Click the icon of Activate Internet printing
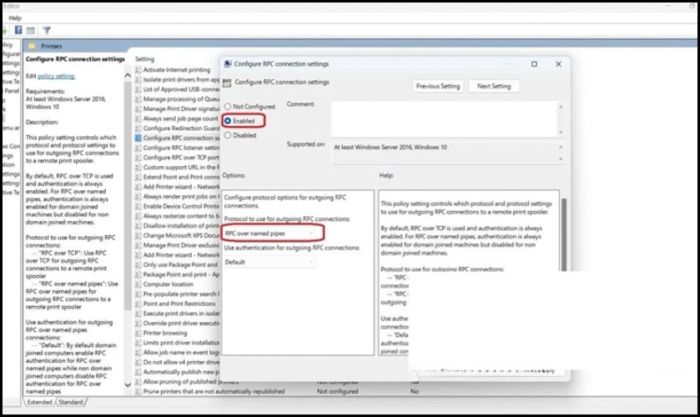This screenshot has height=417, width=700. (138, 70)
